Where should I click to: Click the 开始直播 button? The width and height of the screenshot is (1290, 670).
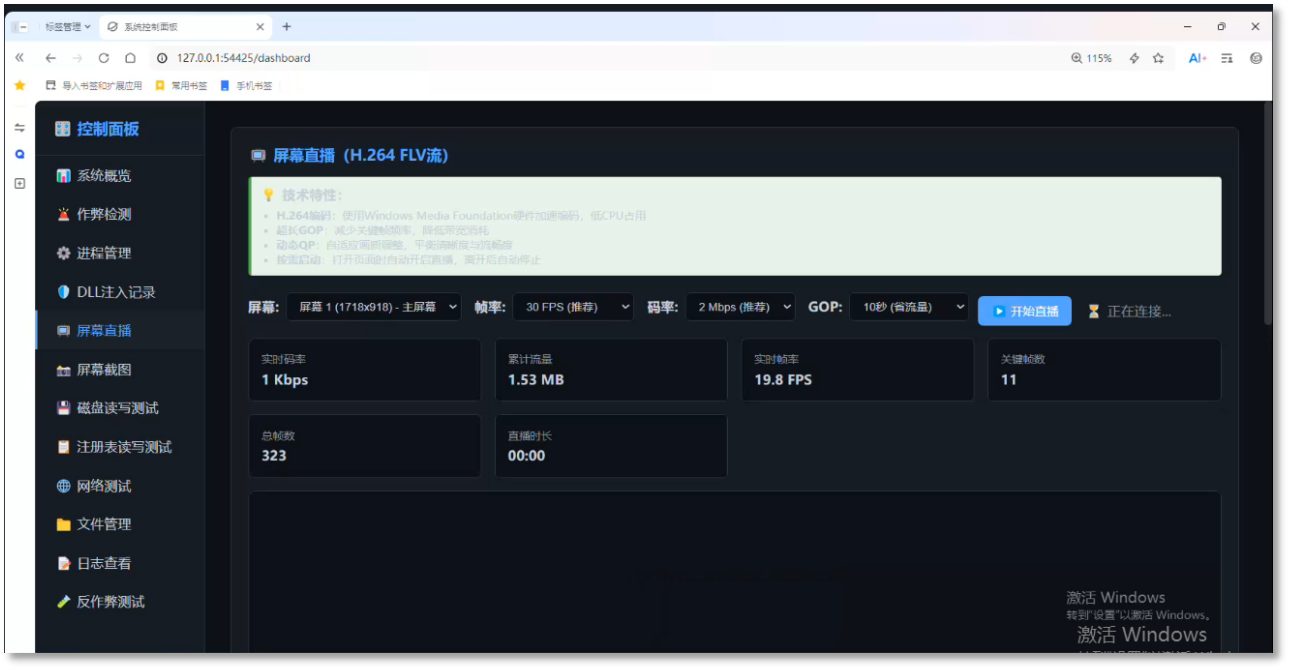tap(1025, 311)
